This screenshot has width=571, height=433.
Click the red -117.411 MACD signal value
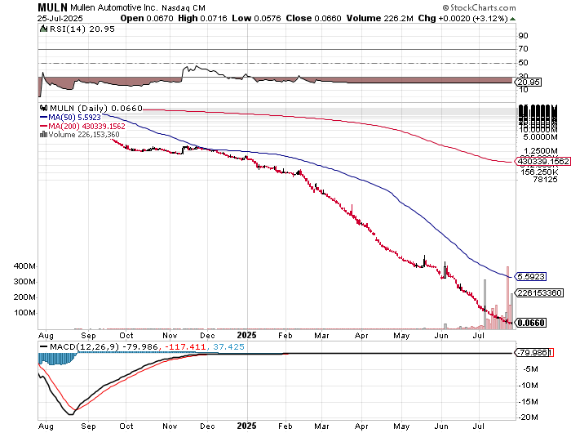[185, 347]
